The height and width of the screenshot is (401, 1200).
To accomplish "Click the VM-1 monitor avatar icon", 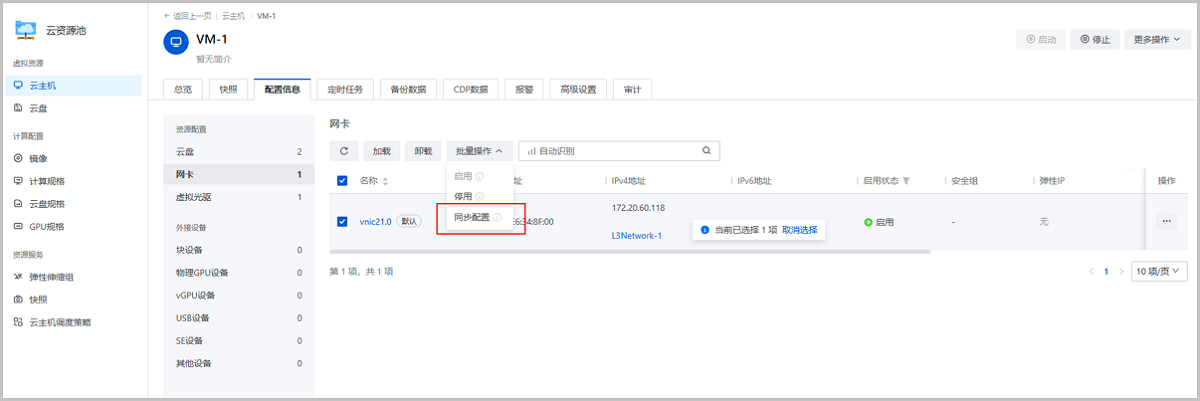I will (x=175, y=43).
